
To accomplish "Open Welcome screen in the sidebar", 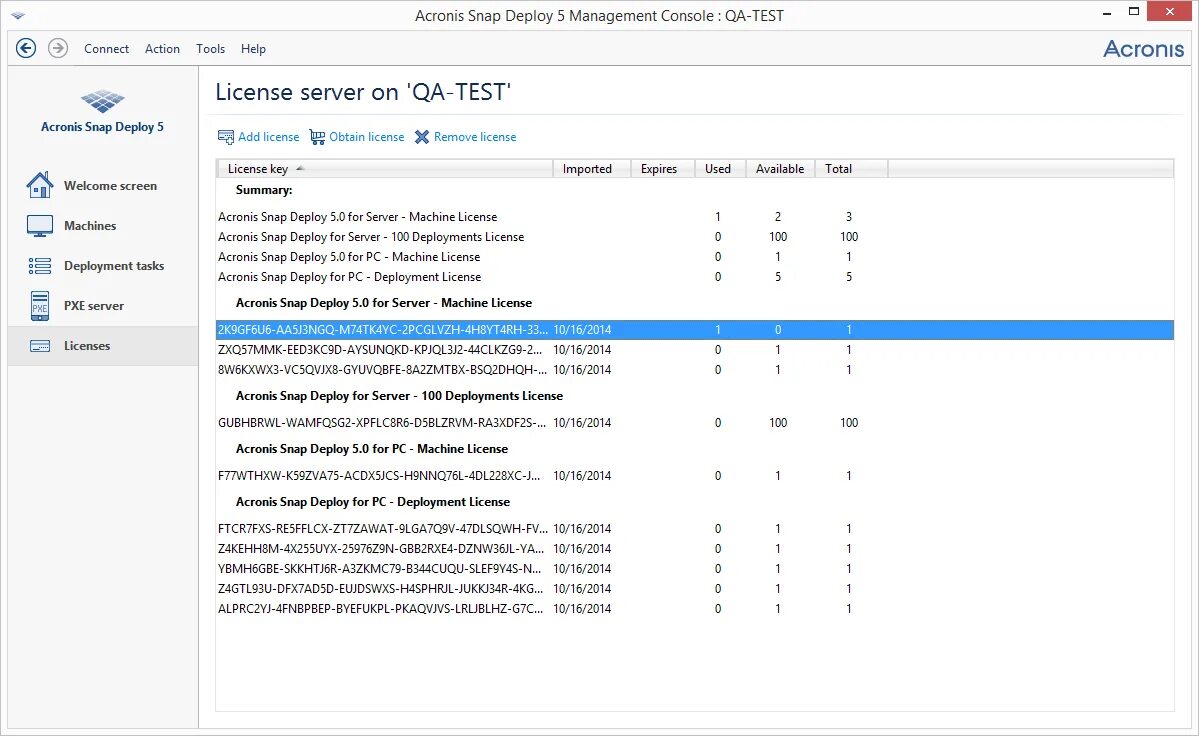I will pyautogui.click(x=102, y=185).
